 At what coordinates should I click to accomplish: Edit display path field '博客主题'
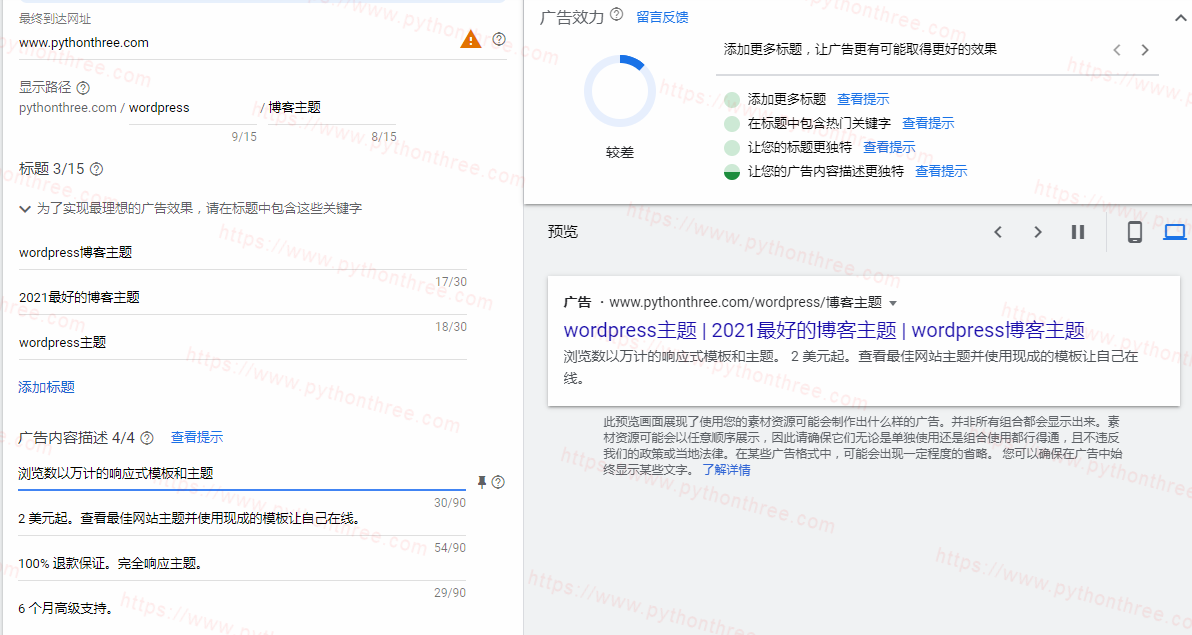click(331, 108)
